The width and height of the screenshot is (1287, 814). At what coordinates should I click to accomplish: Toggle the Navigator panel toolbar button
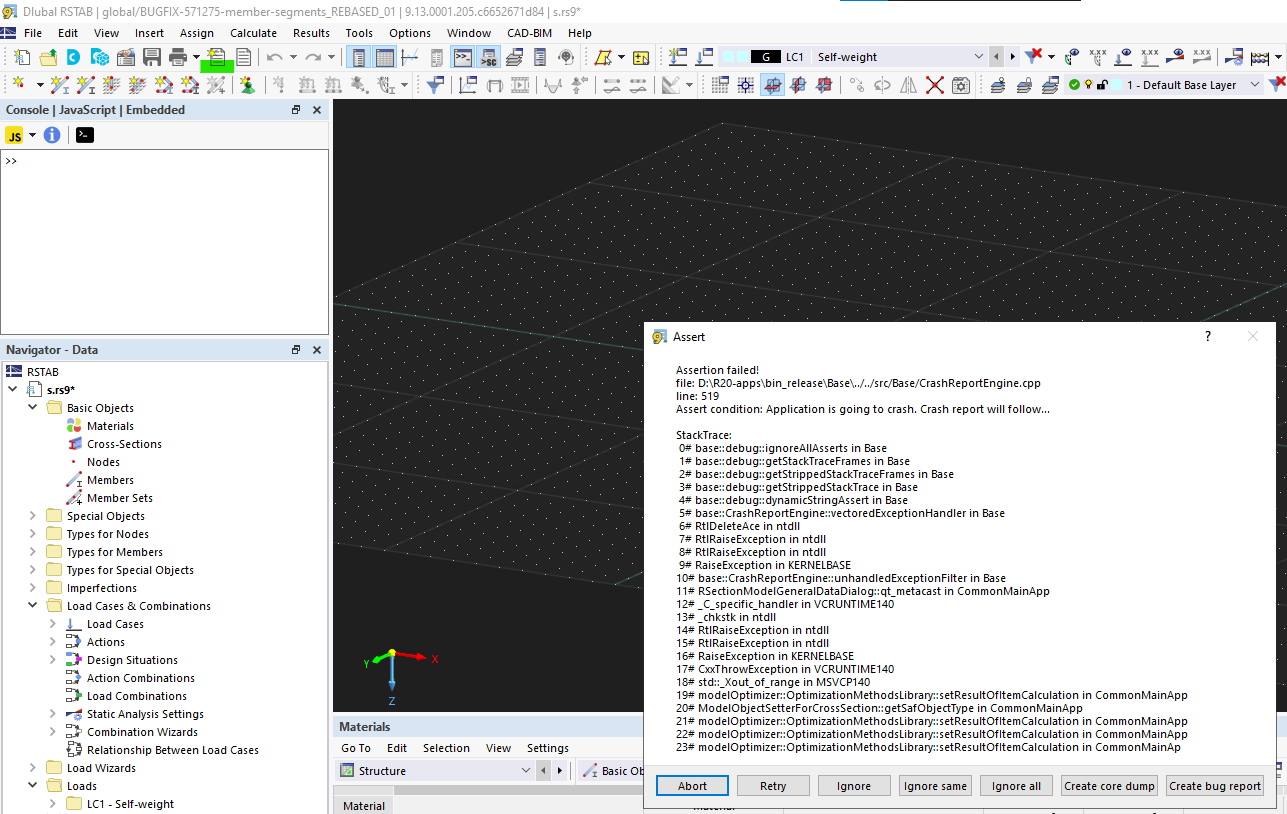coord(357,57)
